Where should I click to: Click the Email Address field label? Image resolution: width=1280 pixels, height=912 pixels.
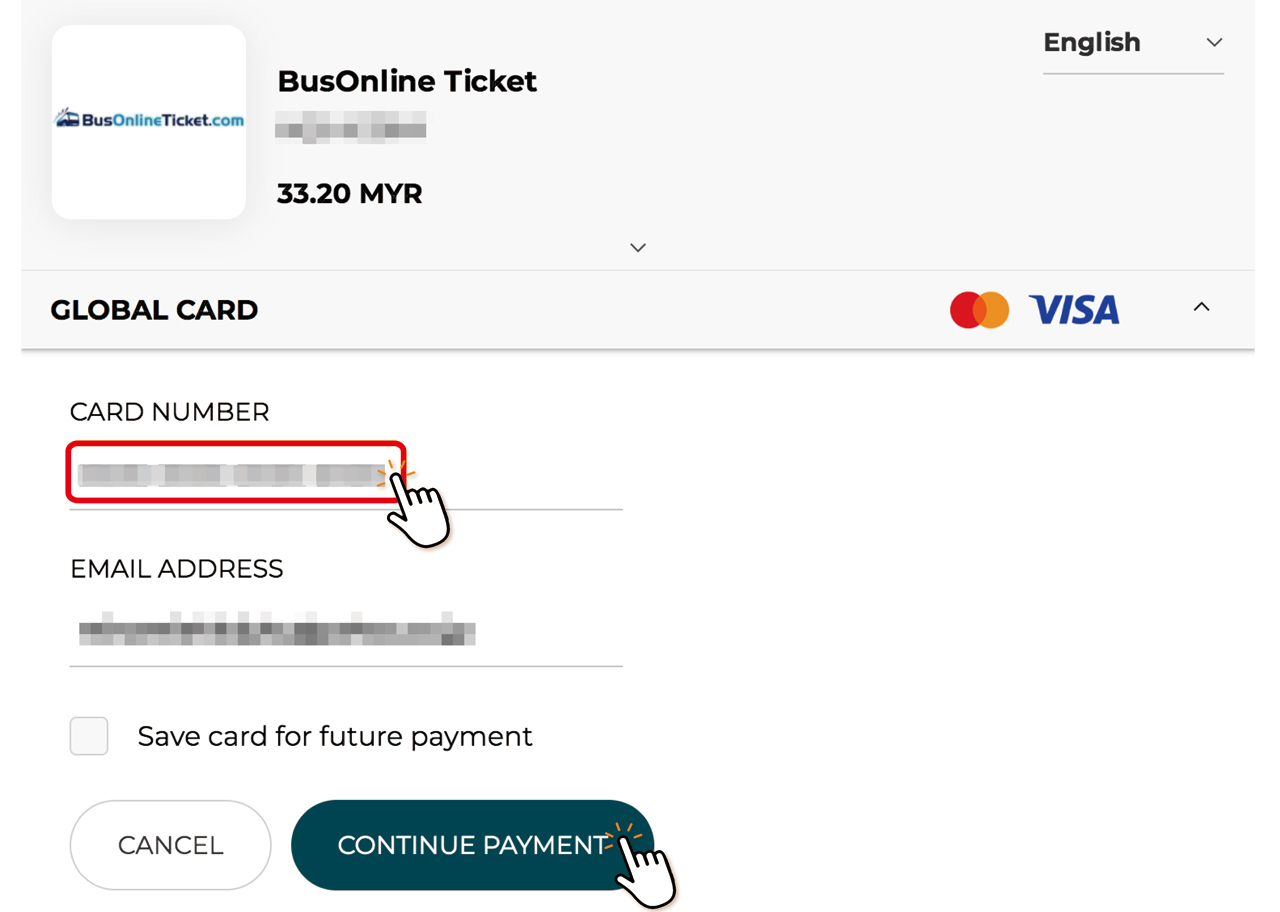176,569
